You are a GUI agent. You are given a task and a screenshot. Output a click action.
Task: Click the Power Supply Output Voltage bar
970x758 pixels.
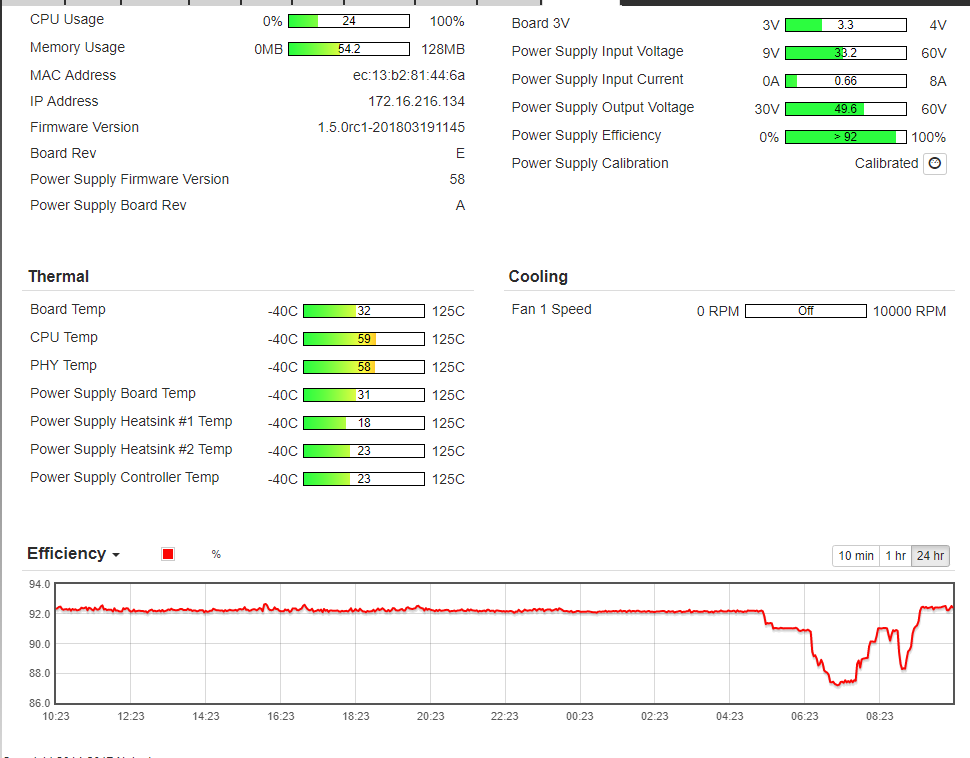845,109
